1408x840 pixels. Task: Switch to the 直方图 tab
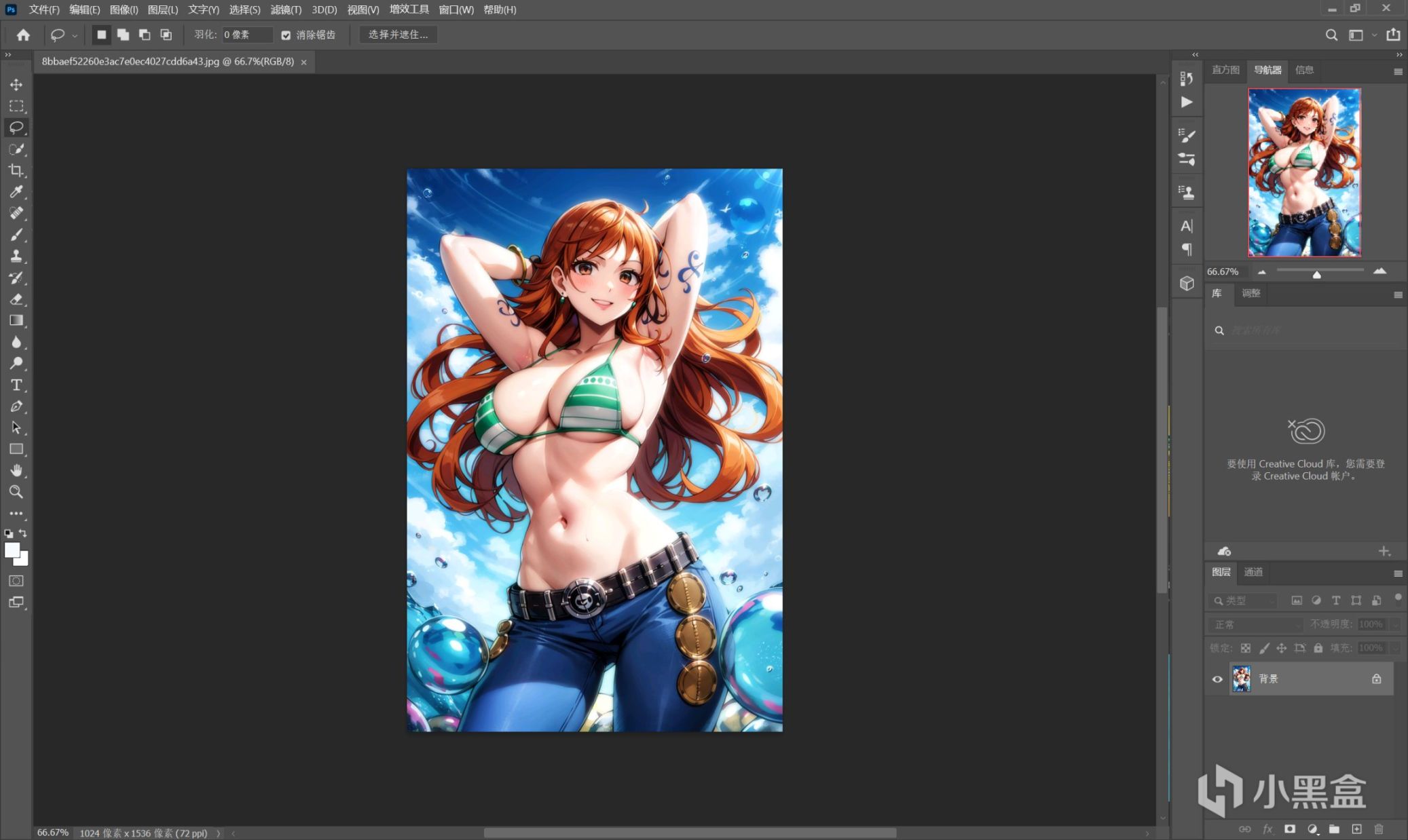[x=1225, y=70]
